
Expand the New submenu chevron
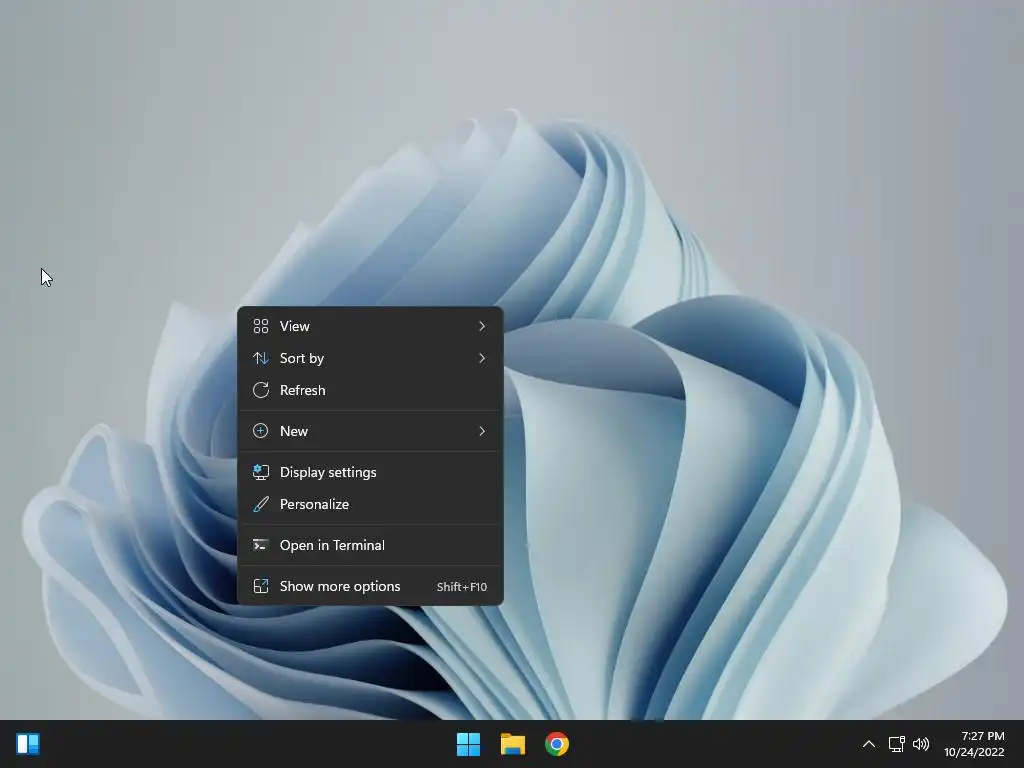click(482, 431)
